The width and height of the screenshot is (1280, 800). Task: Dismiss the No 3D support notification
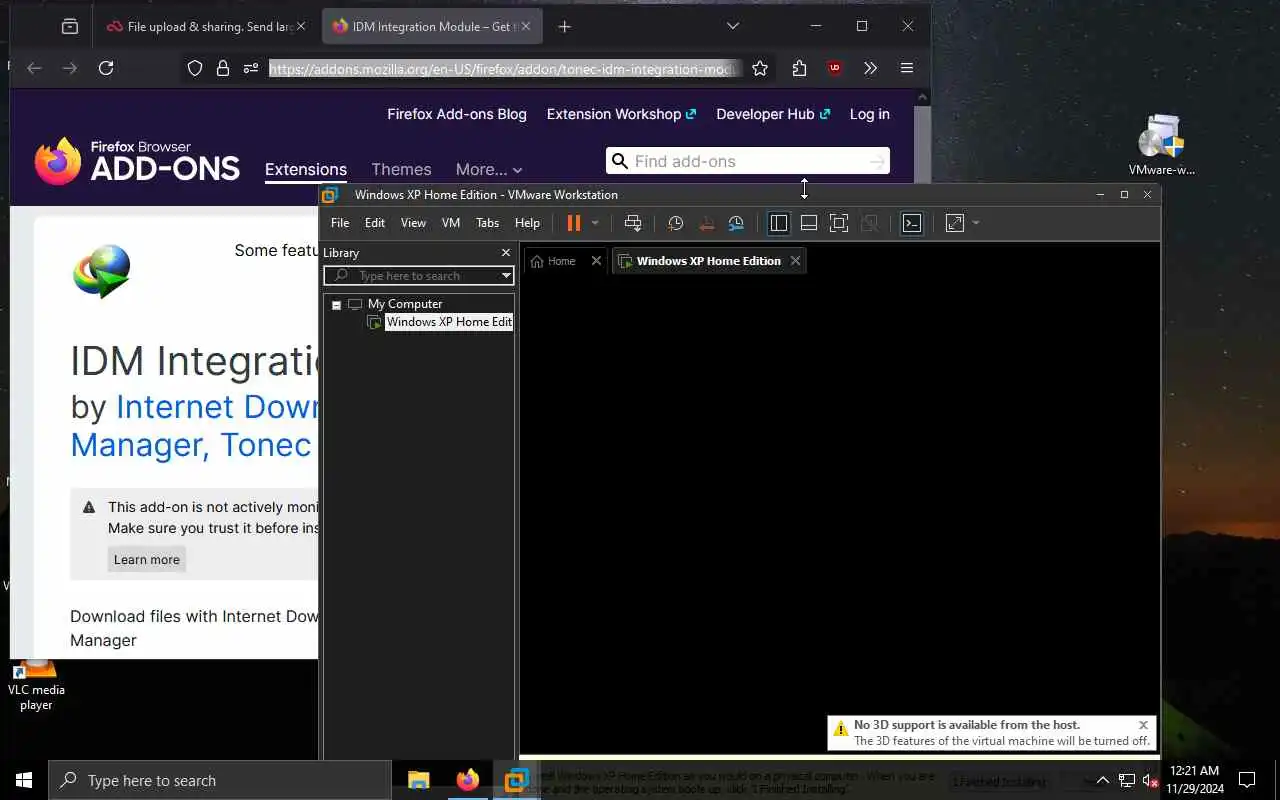1143,725
